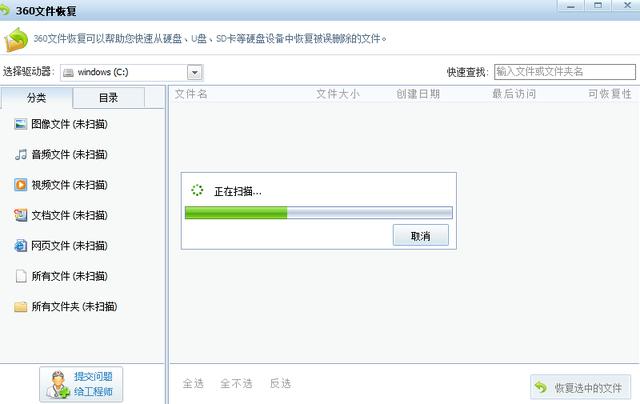Click the spinning scan progress indicator
Viewport: 640px width, 404px height.
pyautogui.click(x=197, y=190)
